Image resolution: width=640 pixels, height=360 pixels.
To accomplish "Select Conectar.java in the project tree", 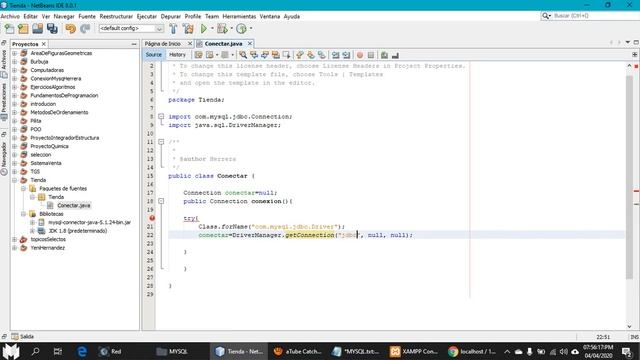I will 73,205.
